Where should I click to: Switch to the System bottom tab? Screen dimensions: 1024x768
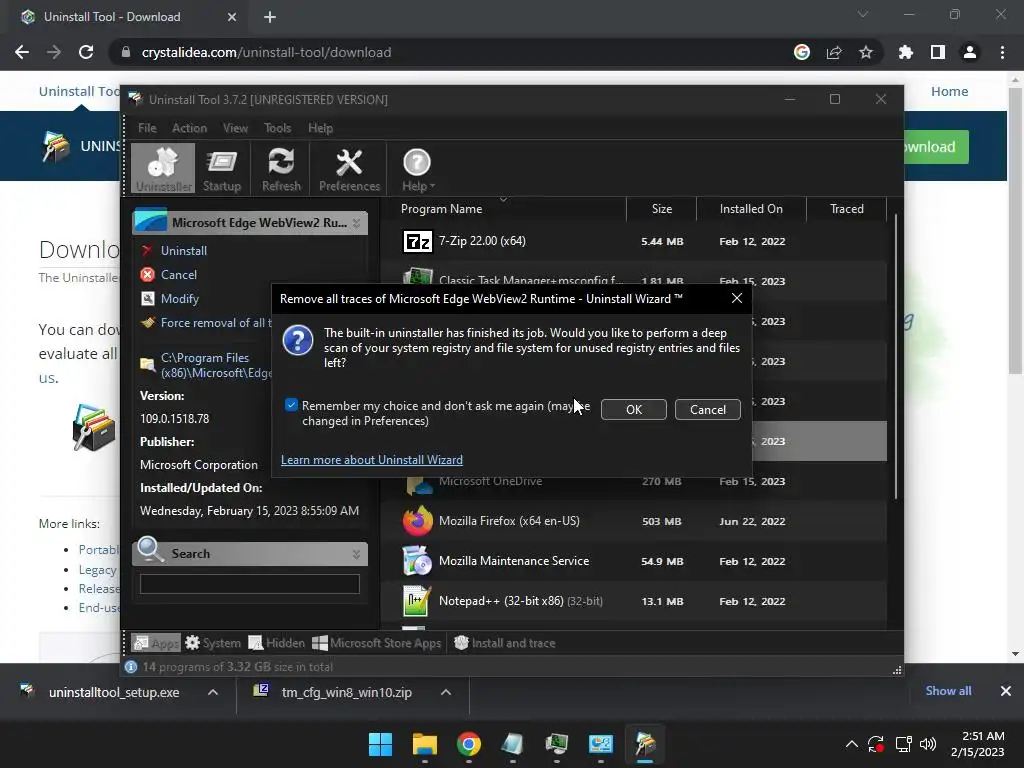click(x=213, y=643)
